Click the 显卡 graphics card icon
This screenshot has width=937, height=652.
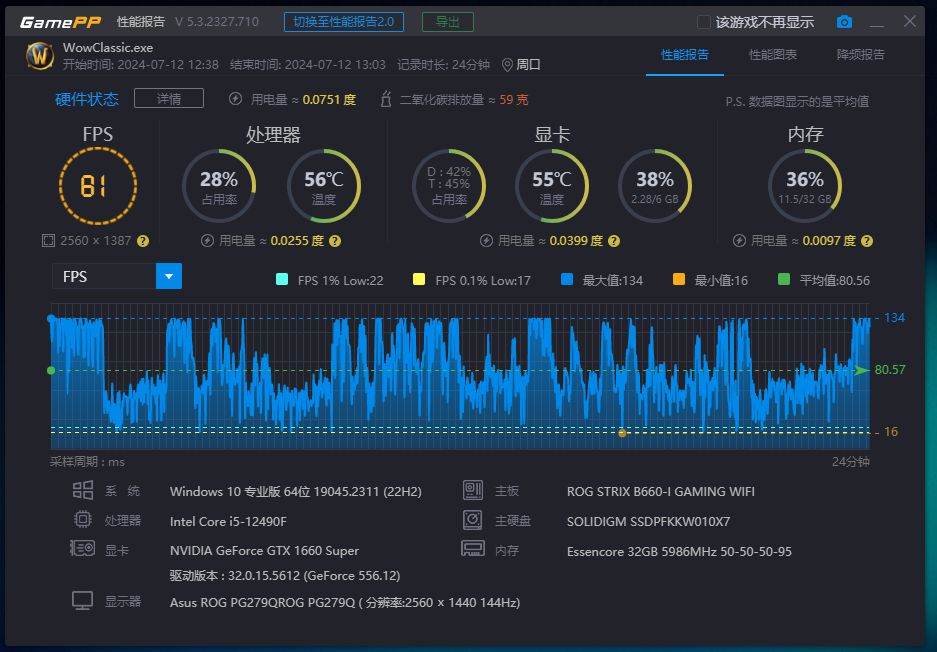point(85,548)
